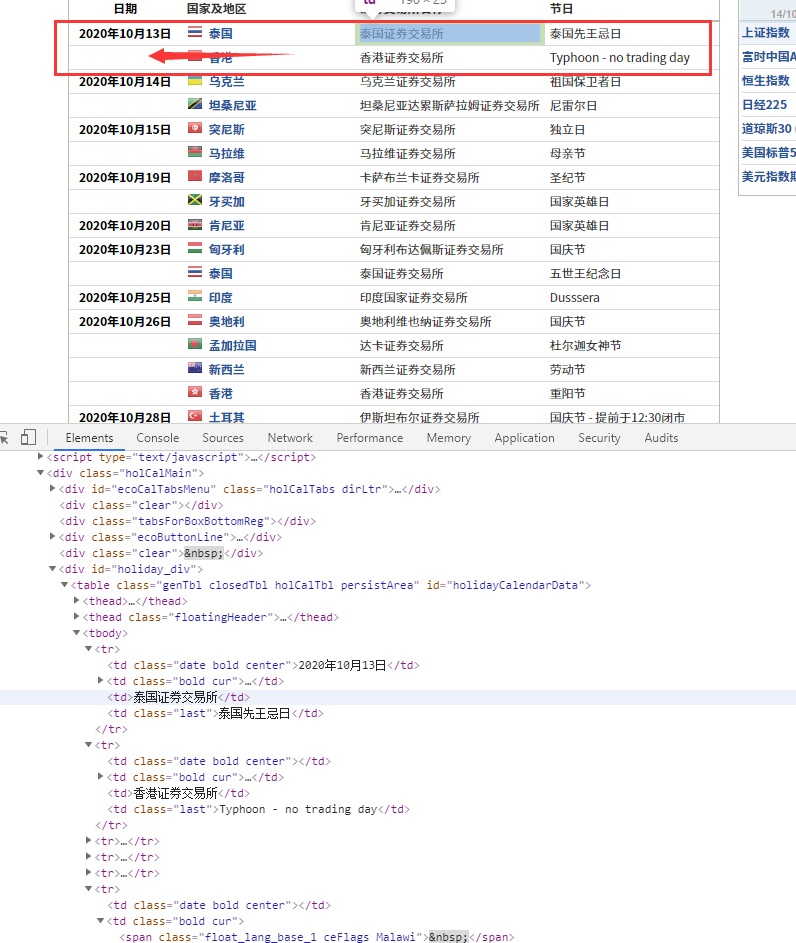Open the 摩洛哥 country link
796x943 pixels.
(227, 178)
